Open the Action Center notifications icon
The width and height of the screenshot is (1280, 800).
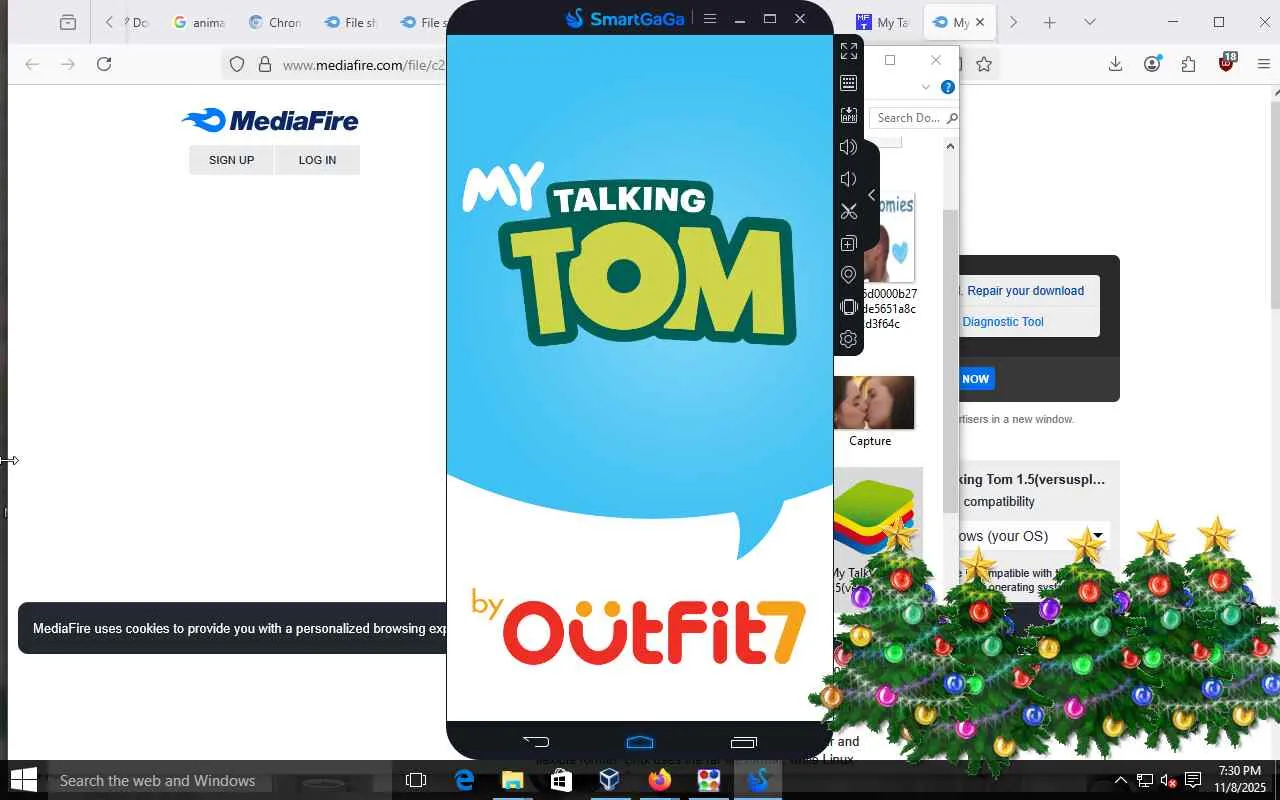click(1193, 780)
